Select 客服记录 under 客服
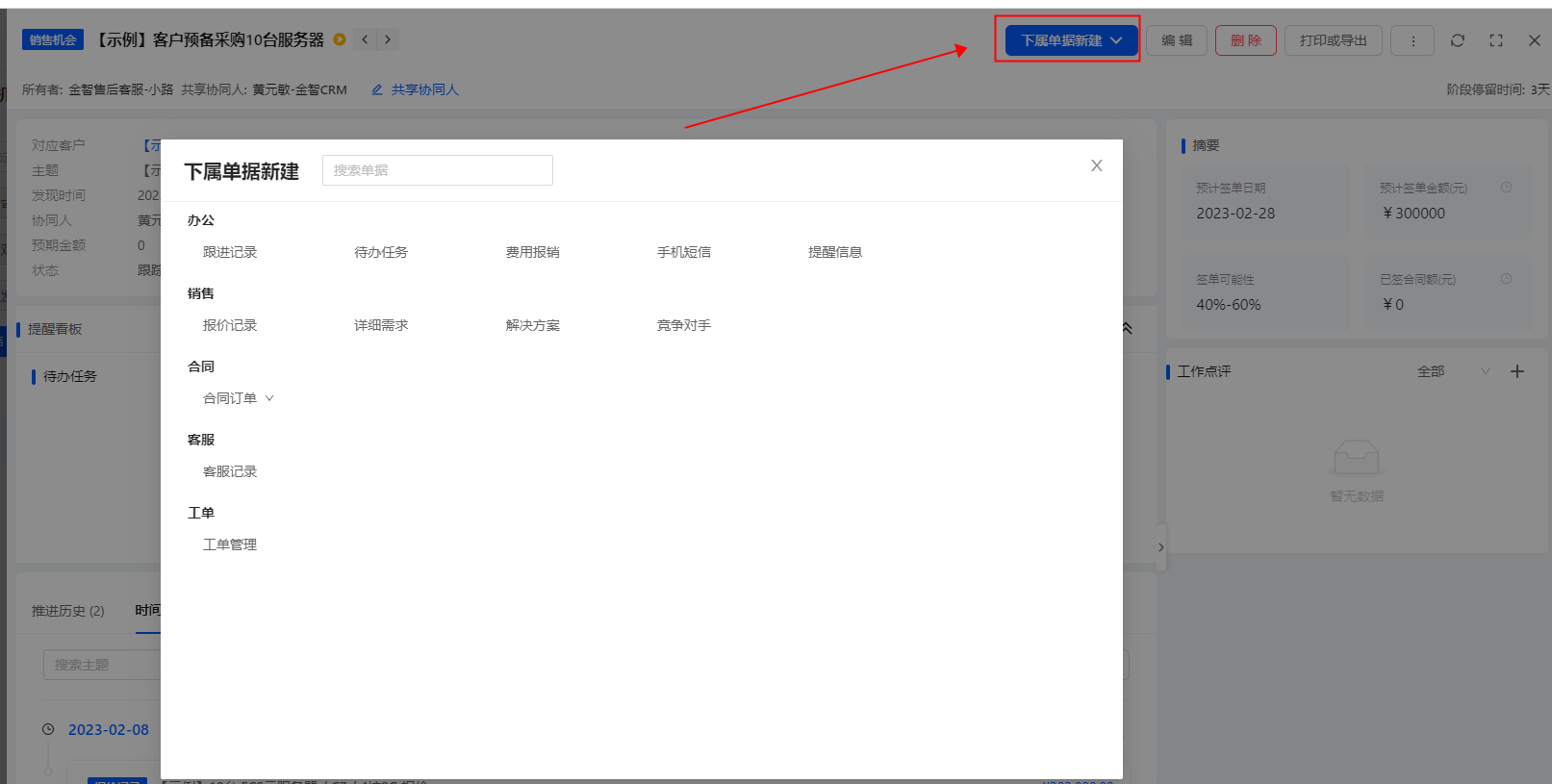The image size is (1552, 784). pyautogui.click(x=230, y=471)
